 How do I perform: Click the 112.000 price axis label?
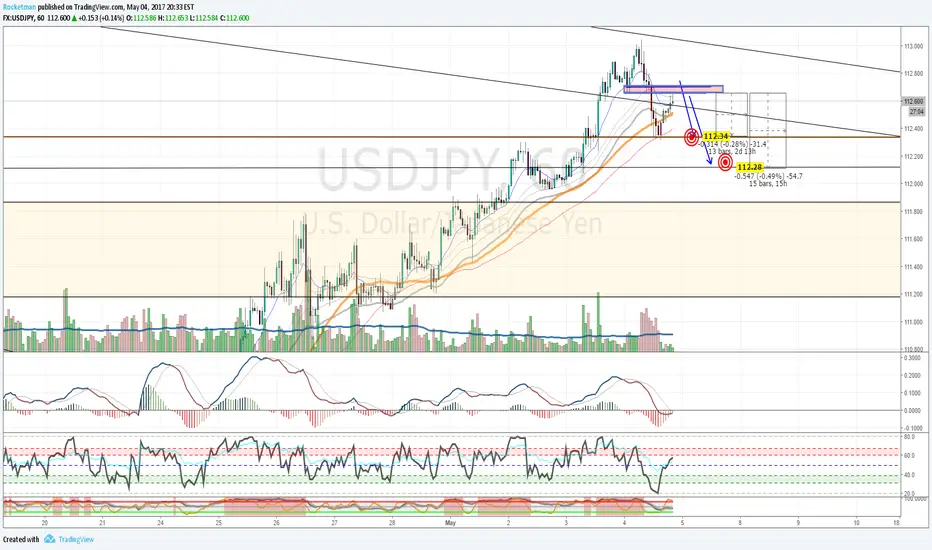914,184
